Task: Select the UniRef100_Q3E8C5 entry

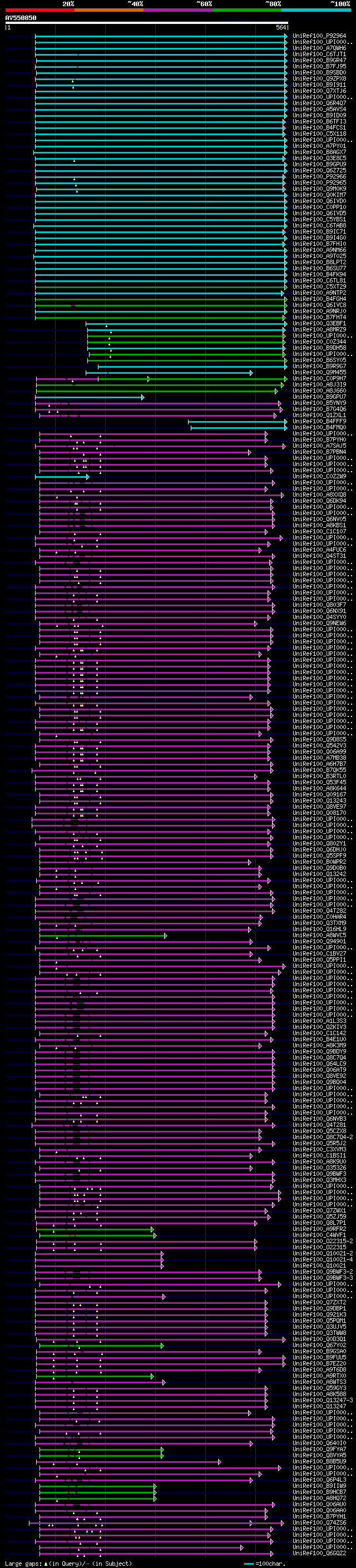Action: tap(319, 159)
